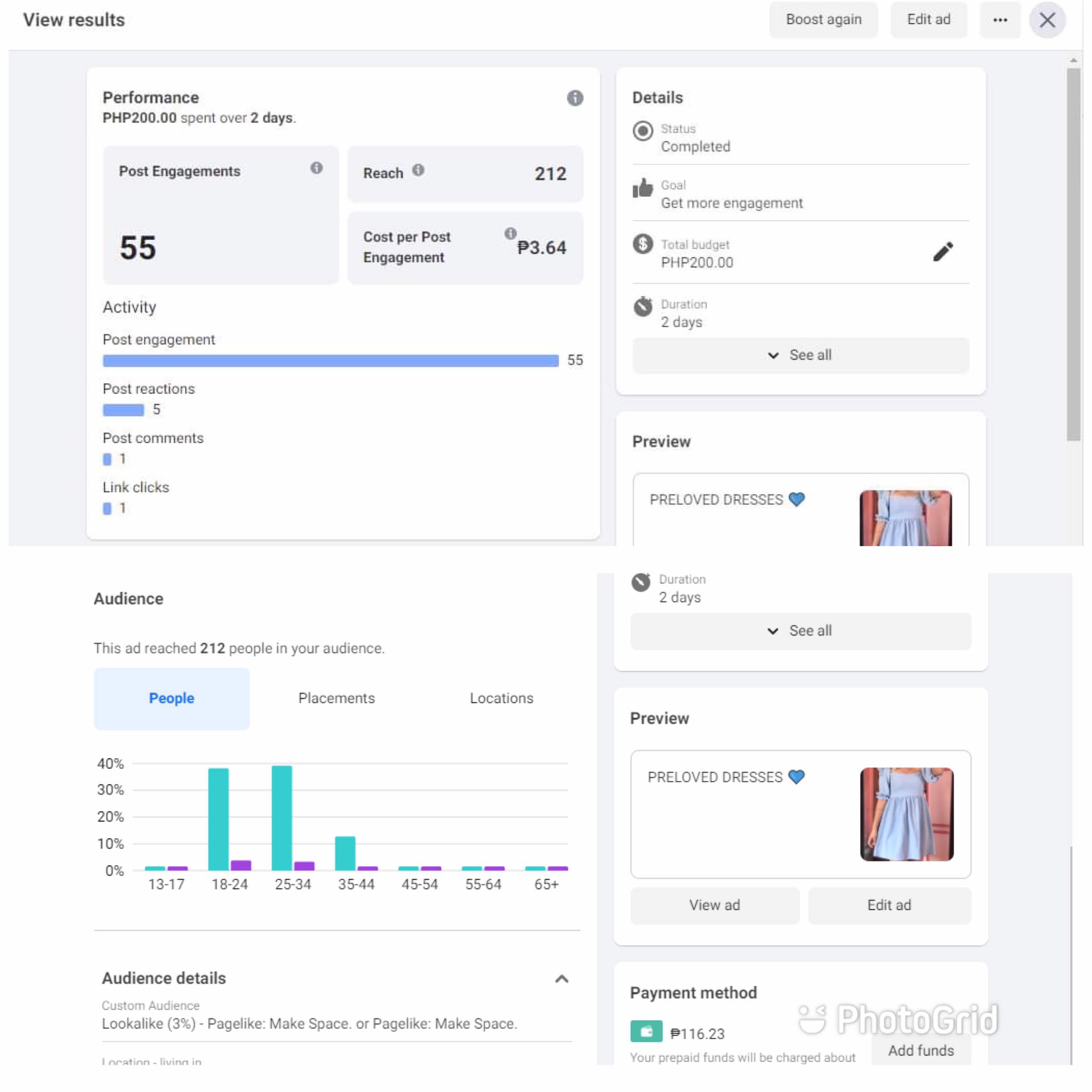Select the People audience tab
The height and width of the screenshot is (1092, 1092).
pyautogui.click(x=171, y=698)
